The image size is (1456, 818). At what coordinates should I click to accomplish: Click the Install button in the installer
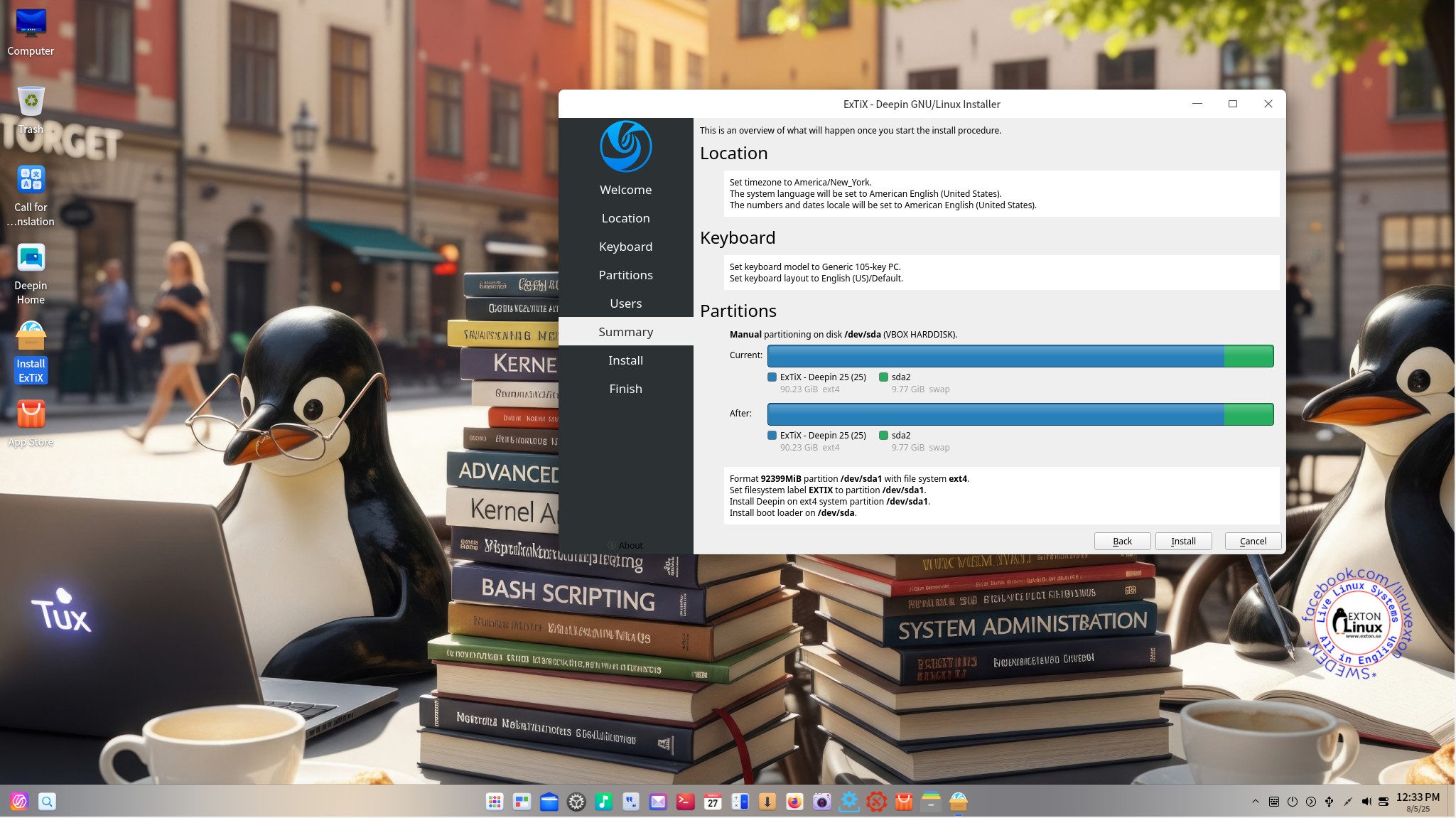pos(1183,541)
